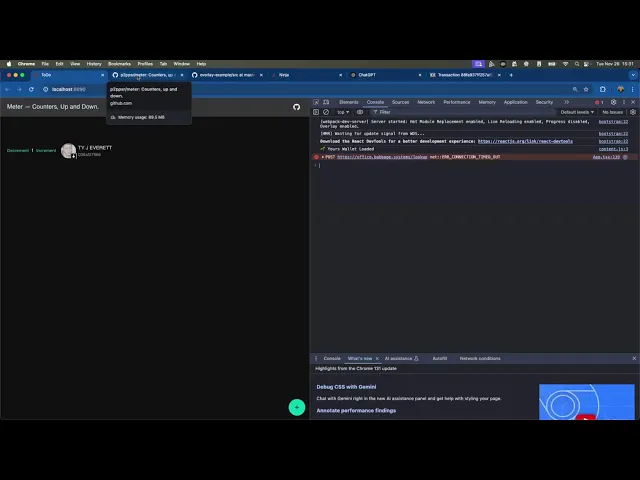This screenshot has width=640, height=480.
Task: Switch to the Ninja browser tab
Action: [x=307, y=75]
